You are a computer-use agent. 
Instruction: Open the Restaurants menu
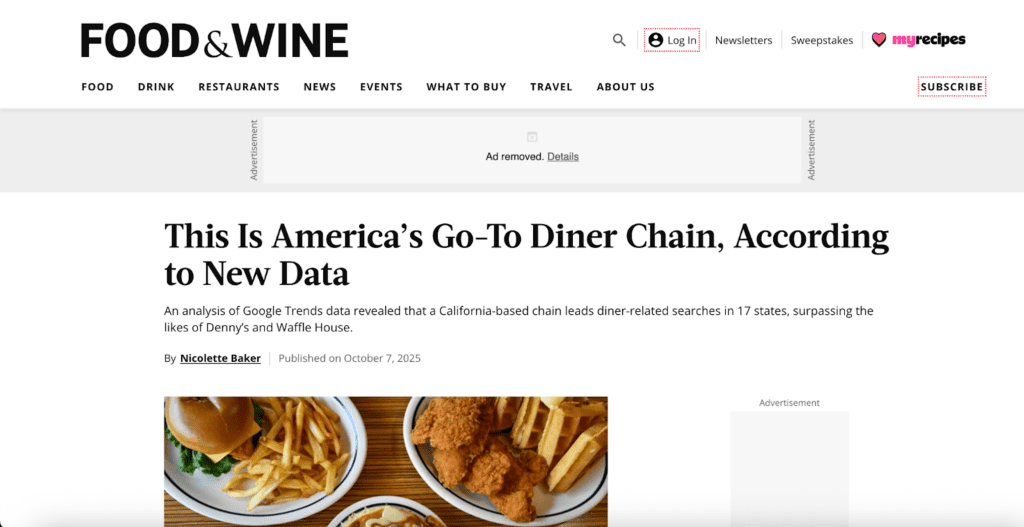pyautogui.click(x=239, y=87)
